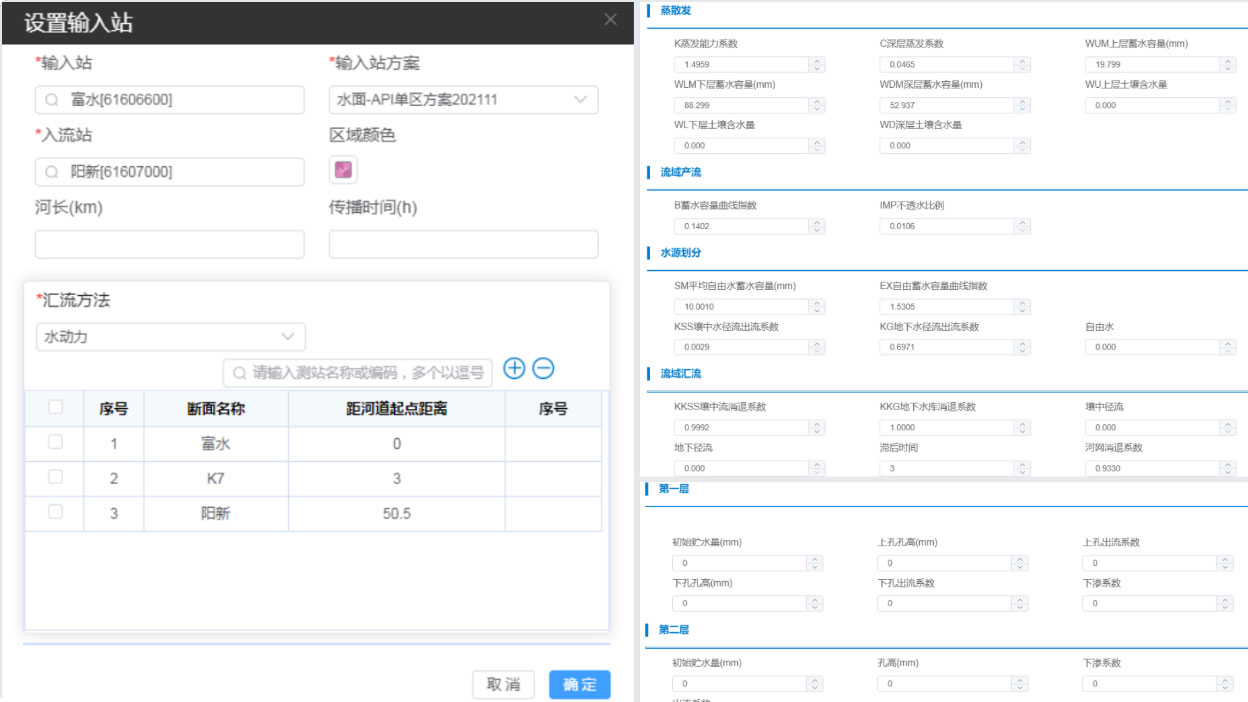Click the 距河道起点距离 column header
Screen dimensions: 1248x702
click(397, 408)
